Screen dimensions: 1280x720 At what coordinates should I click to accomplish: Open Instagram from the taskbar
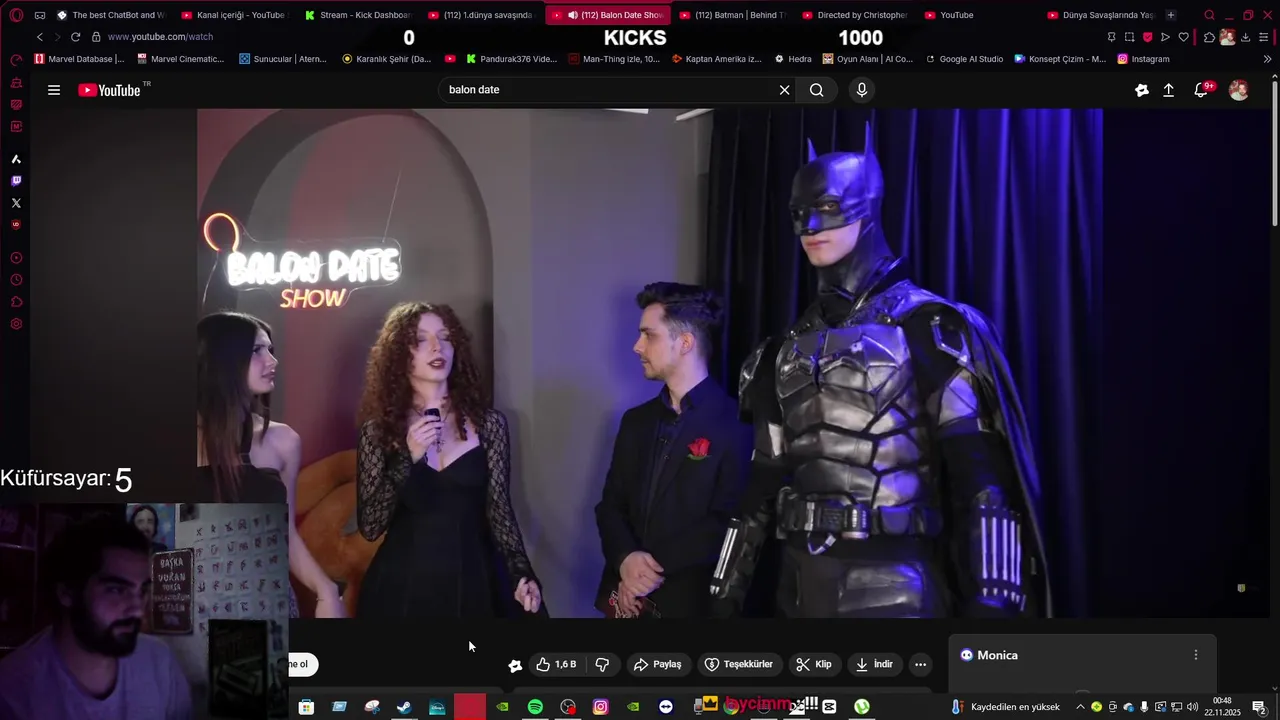click(600, 707)
